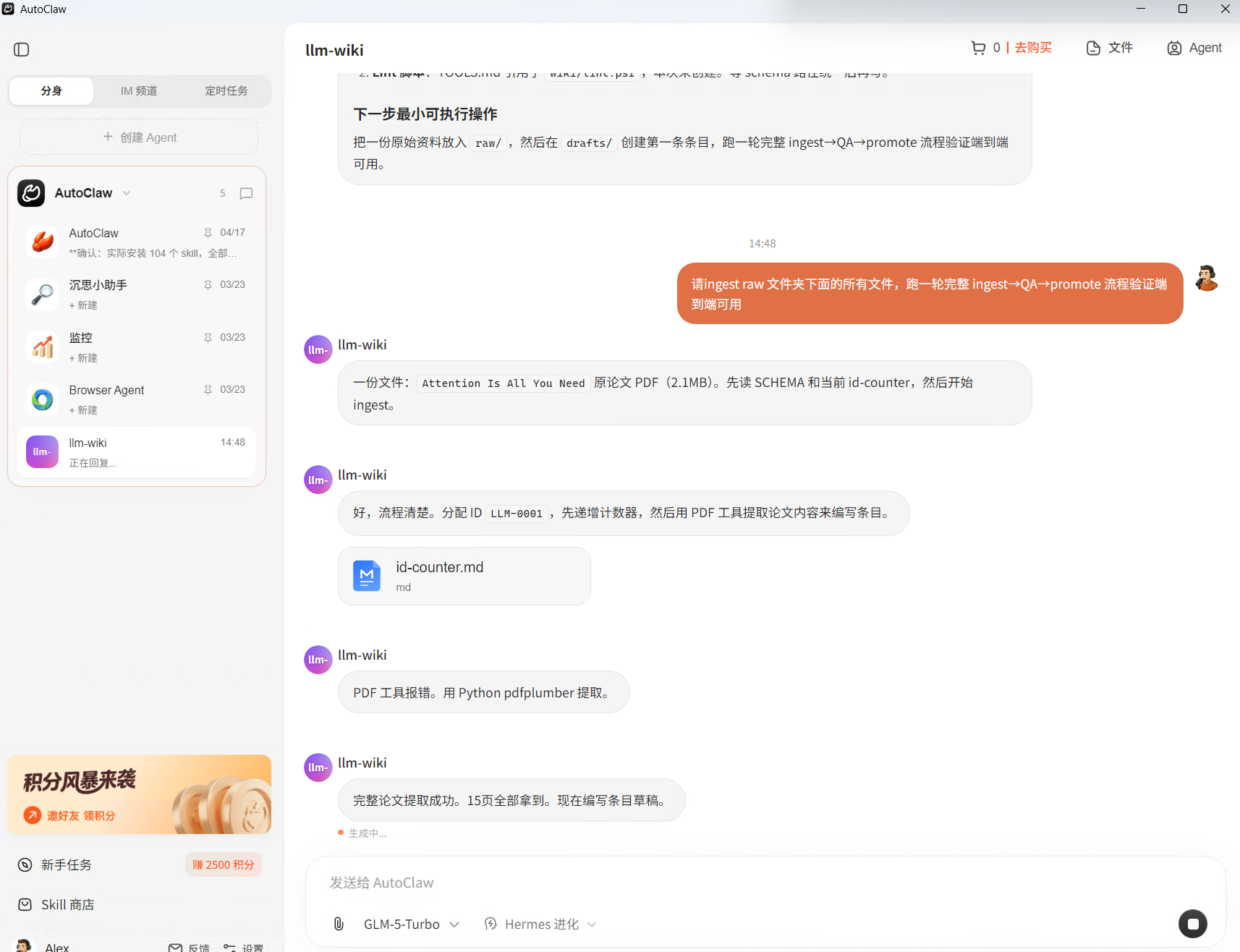The width and height of the screenshot is (1240, 952).
Task: Expand the GLM-5-Turbo model dropdown
Action: [412, 924]
